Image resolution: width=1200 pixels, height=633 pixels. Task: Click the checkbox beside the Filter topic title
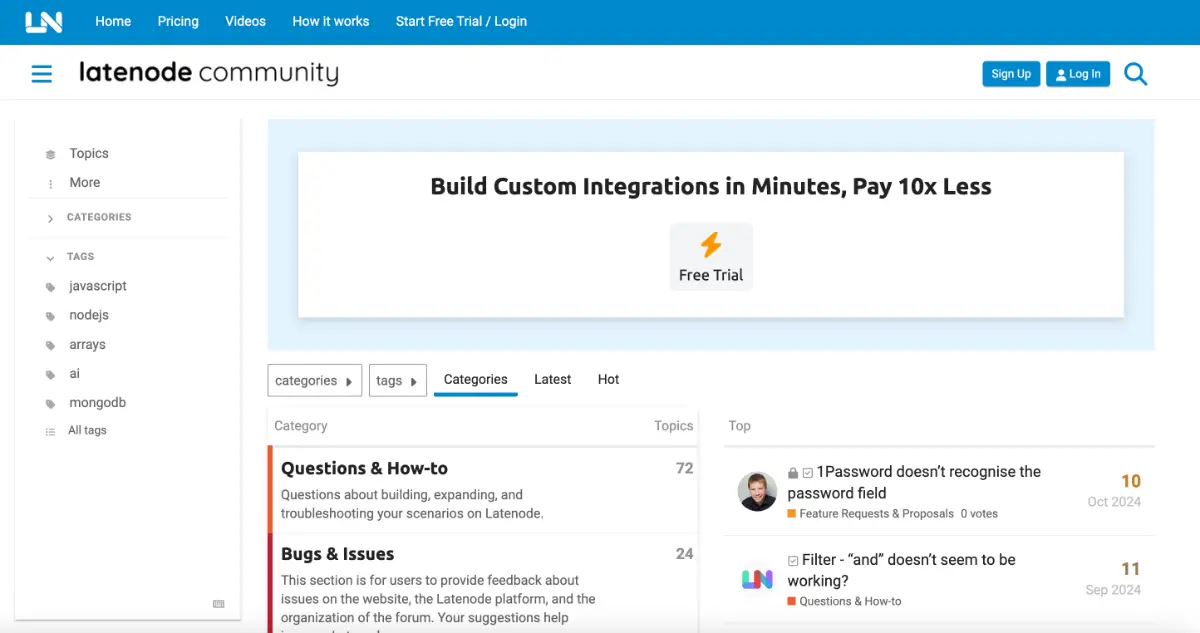[x=792, y=560]
